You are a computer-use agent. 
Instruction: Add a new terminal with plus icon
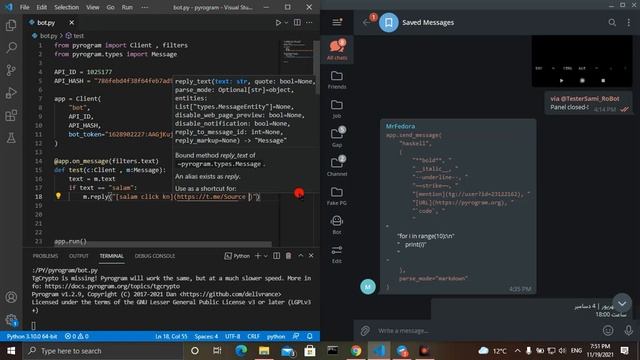[258, 256]
